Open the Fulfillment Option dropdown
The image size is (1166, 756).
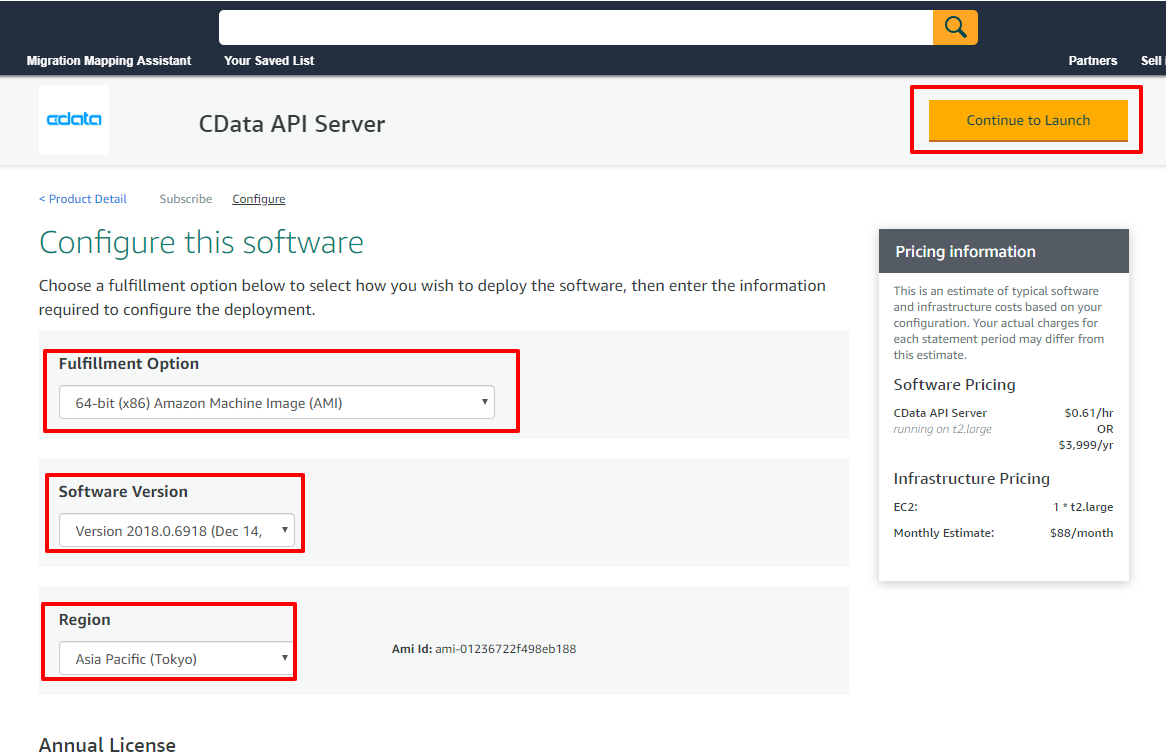[277, 402]
